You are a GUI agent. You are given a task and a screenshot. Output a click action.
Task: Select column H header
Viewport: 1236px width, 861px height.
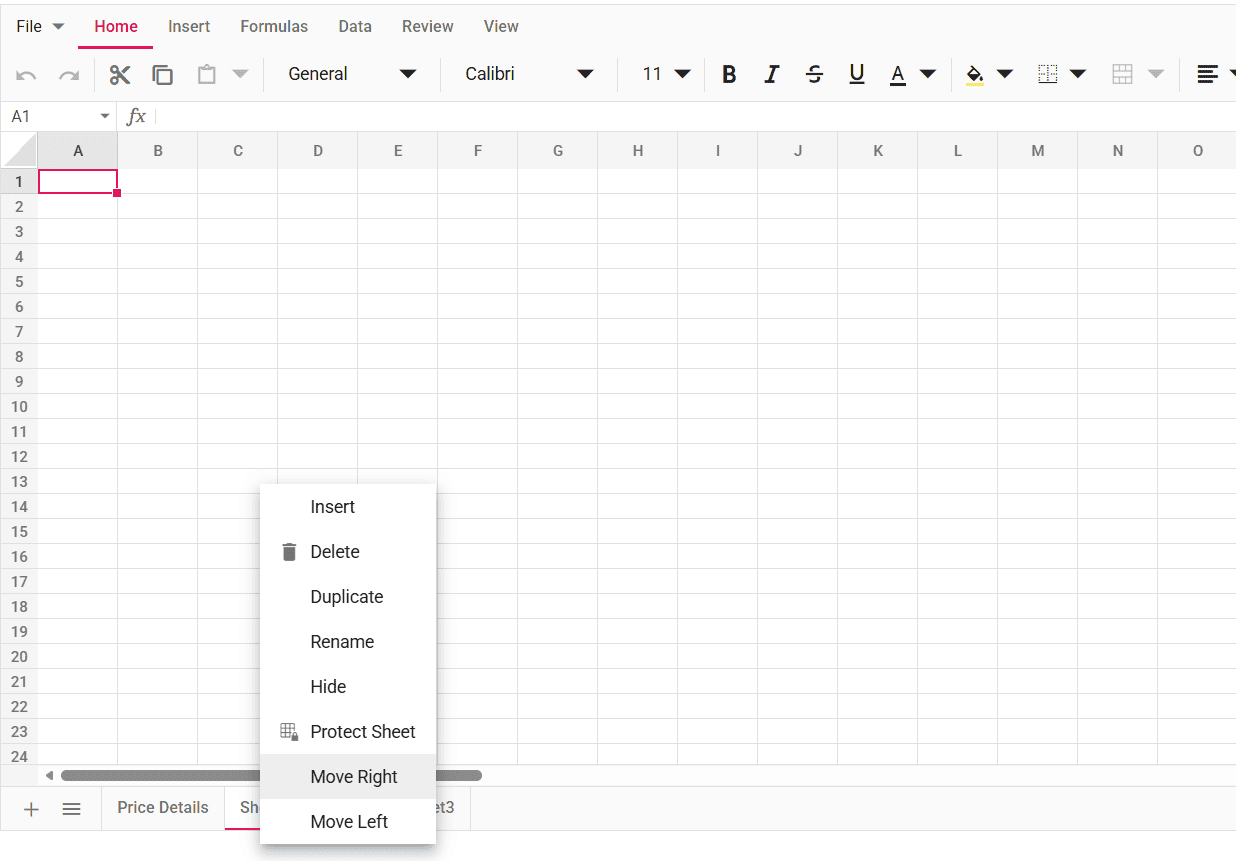tap(638, 151)
